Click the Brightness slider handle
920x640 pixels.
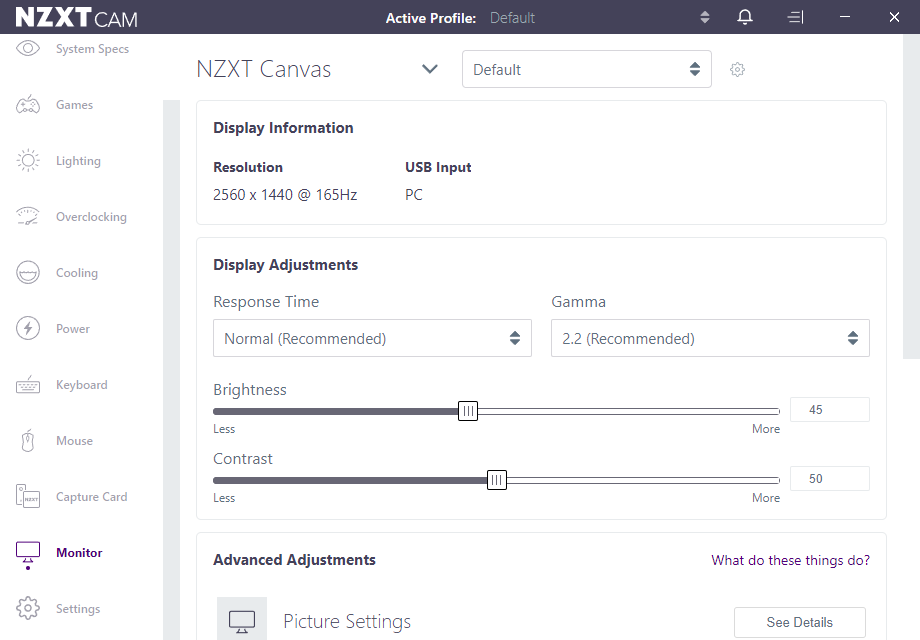click(468, 411)
